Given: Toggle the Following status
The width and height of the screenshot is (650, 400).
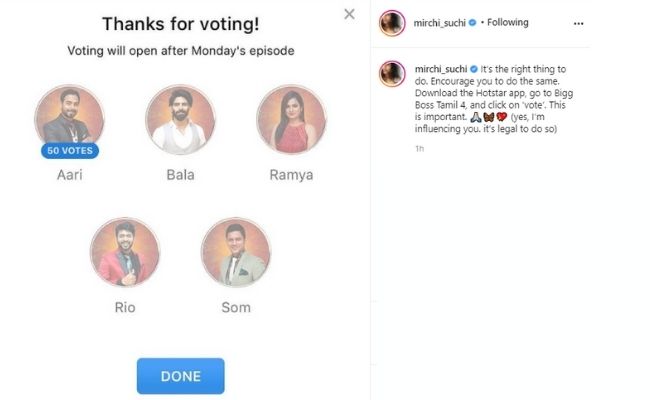Looking at the screenshot, I should coord(510,22).
